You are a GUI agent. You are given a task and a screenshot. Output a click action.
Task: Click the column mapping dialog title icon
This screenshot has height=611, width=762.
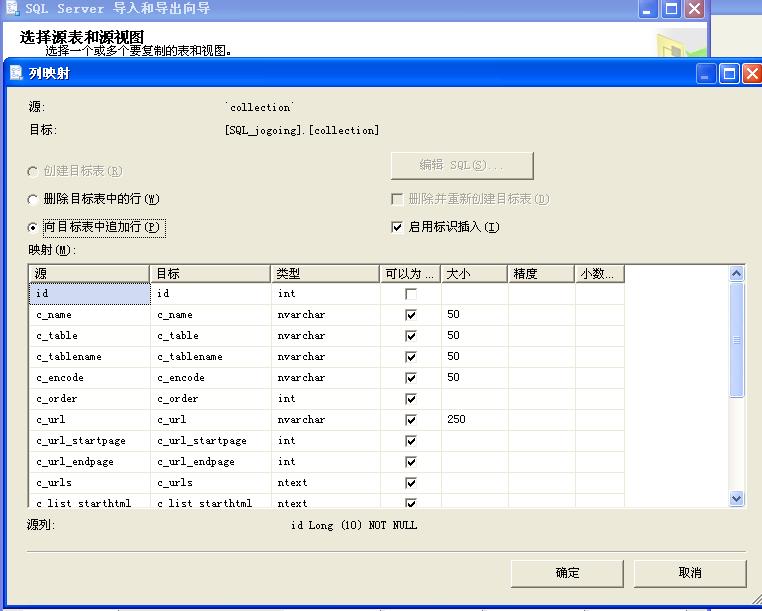(16, 73)
